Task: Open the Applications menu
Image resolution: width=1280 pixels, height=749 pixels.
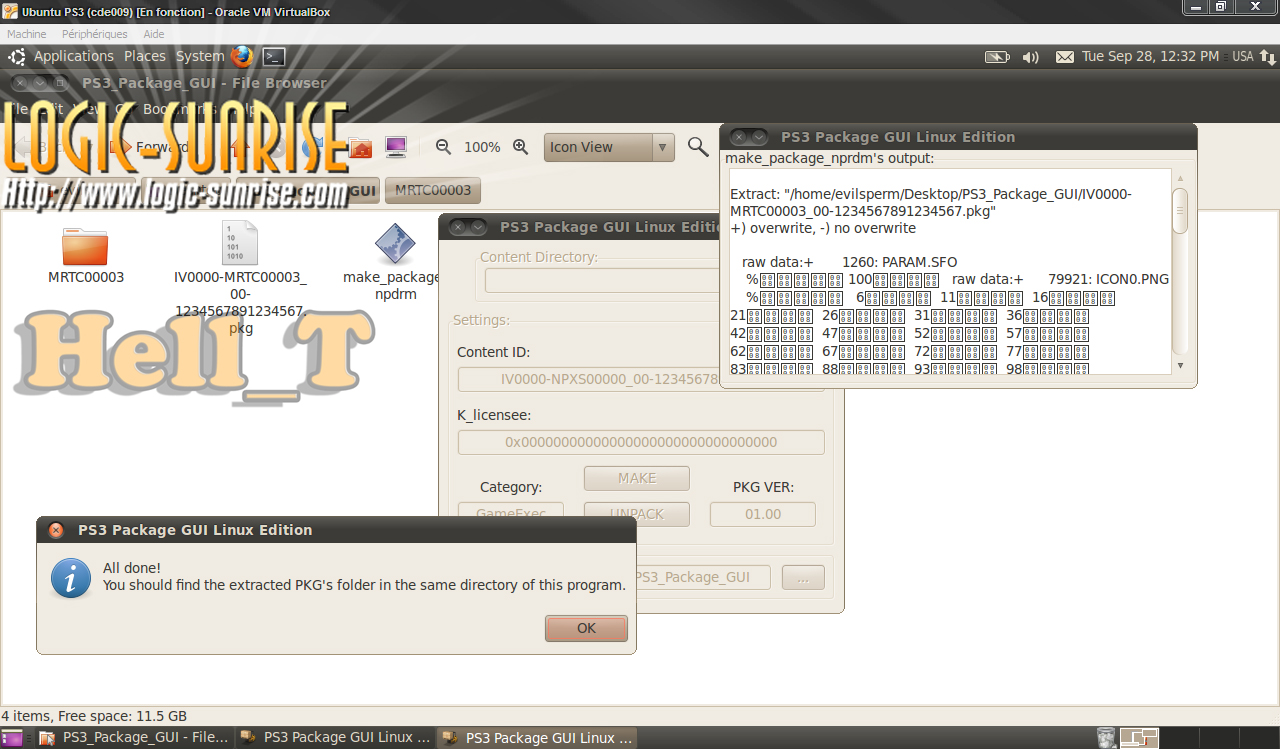Action: coord(74,57)
